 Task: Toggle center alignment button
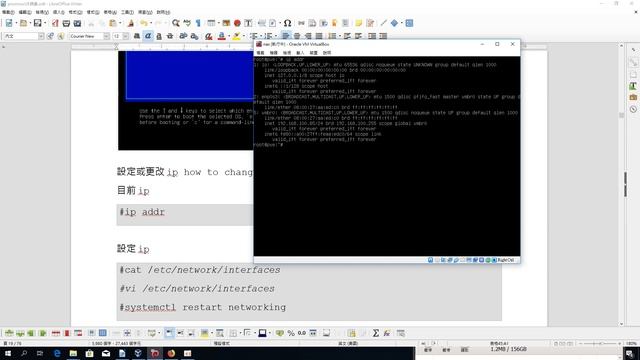[x=297, y=36]
